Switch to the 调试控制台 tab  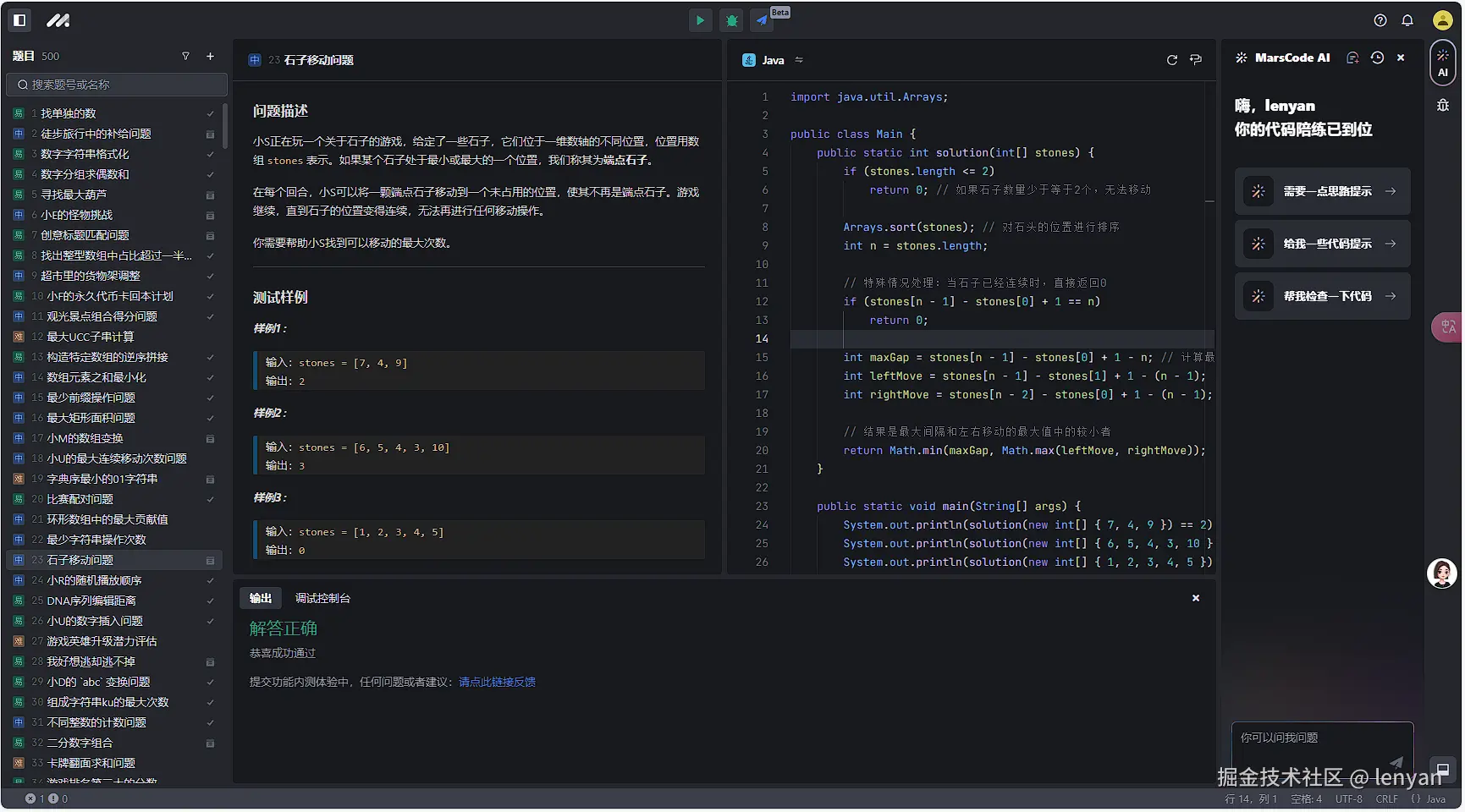tap(322, 599)
